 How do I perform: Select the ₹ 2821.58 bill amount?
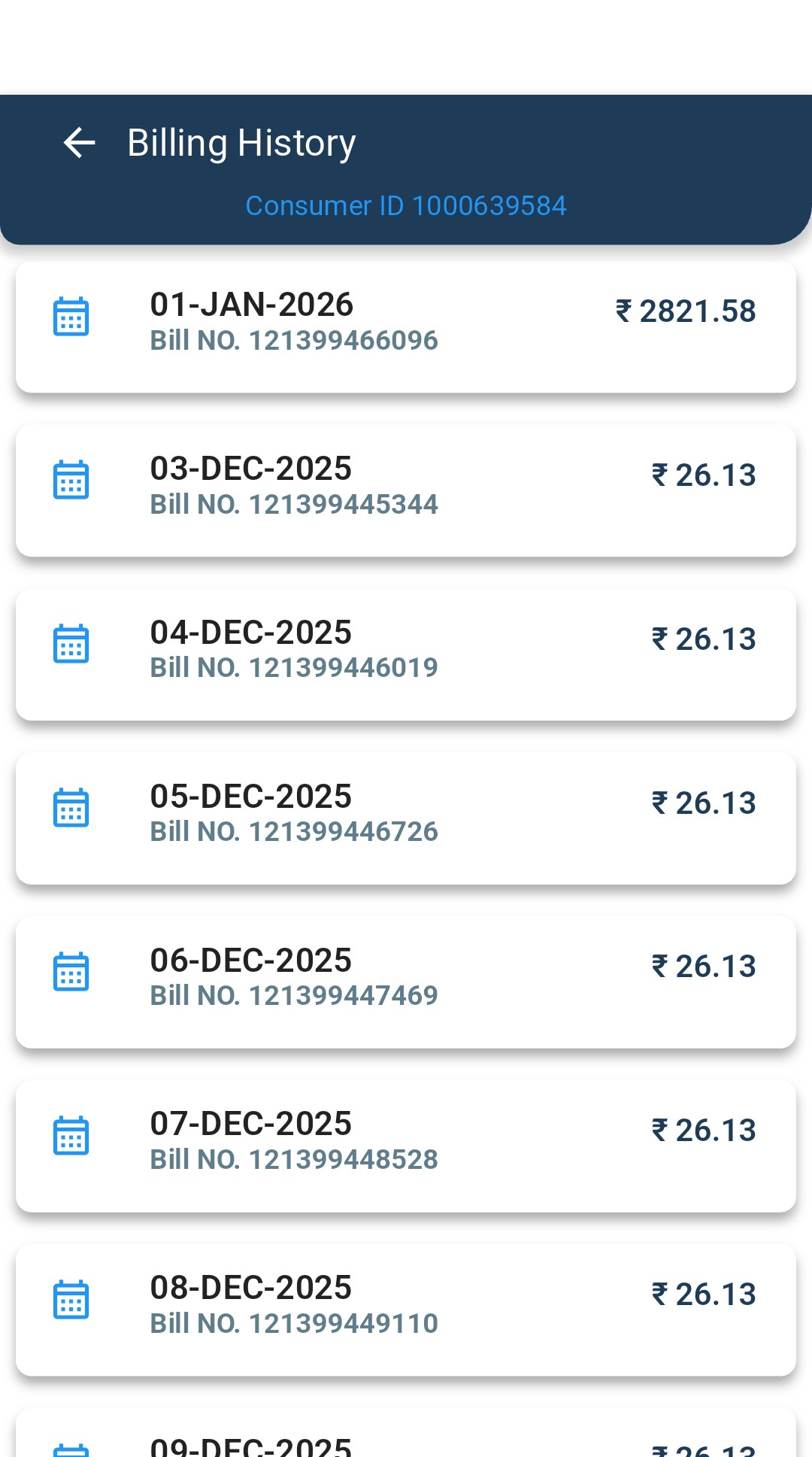[x=686, y=311]
